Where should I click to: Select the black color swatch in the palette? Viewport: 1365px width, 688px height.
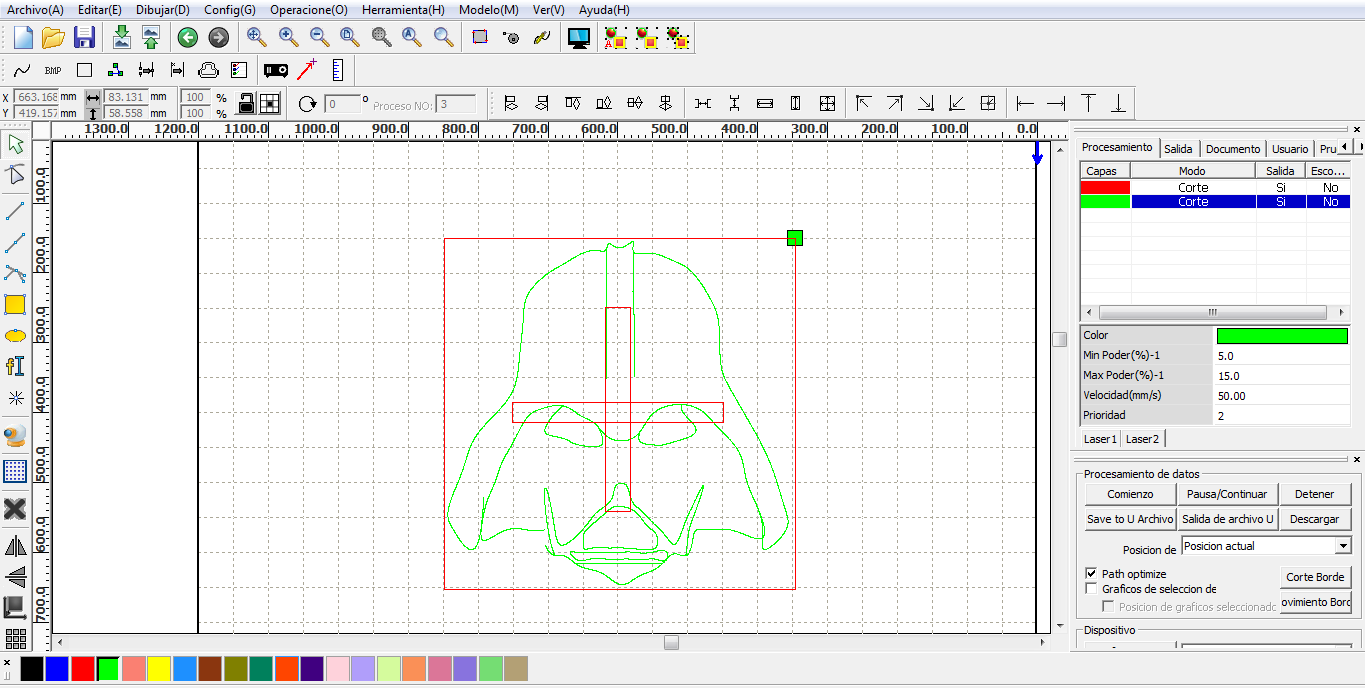[32, 668]
